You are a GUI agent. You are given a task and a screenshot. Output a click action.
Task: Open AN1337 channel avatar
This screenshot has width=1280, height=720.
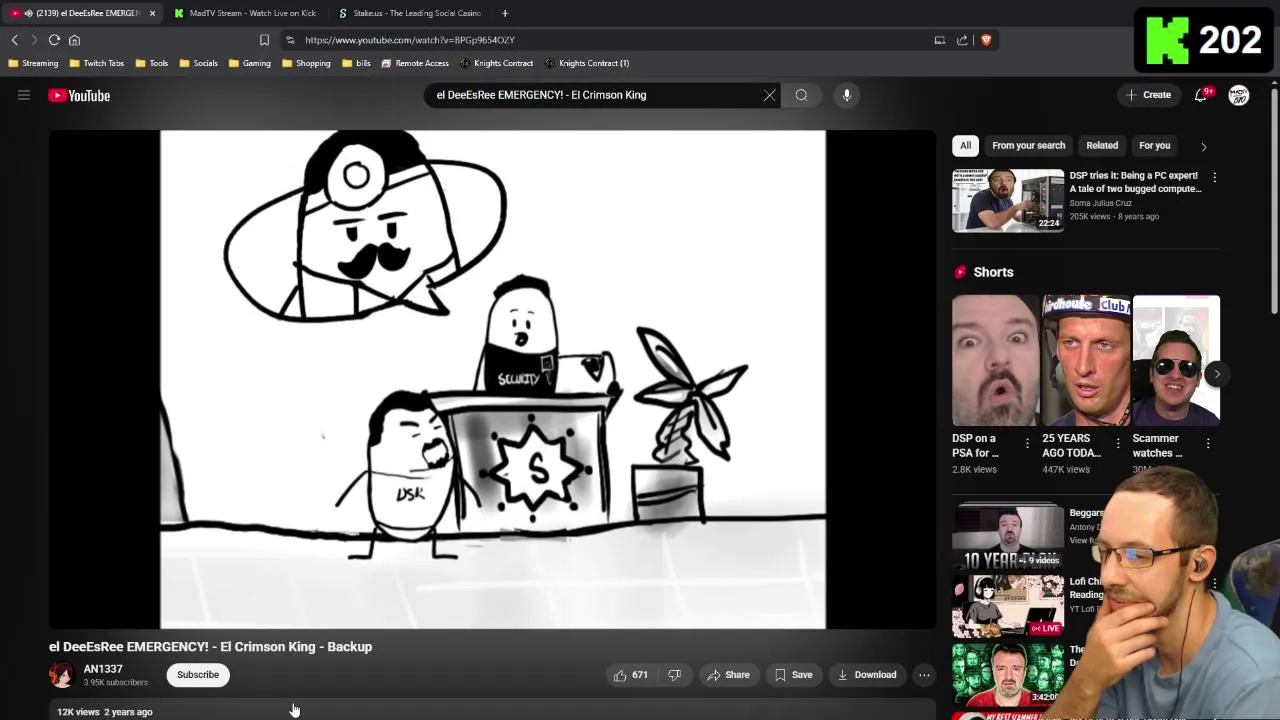(x=62, y=675)
